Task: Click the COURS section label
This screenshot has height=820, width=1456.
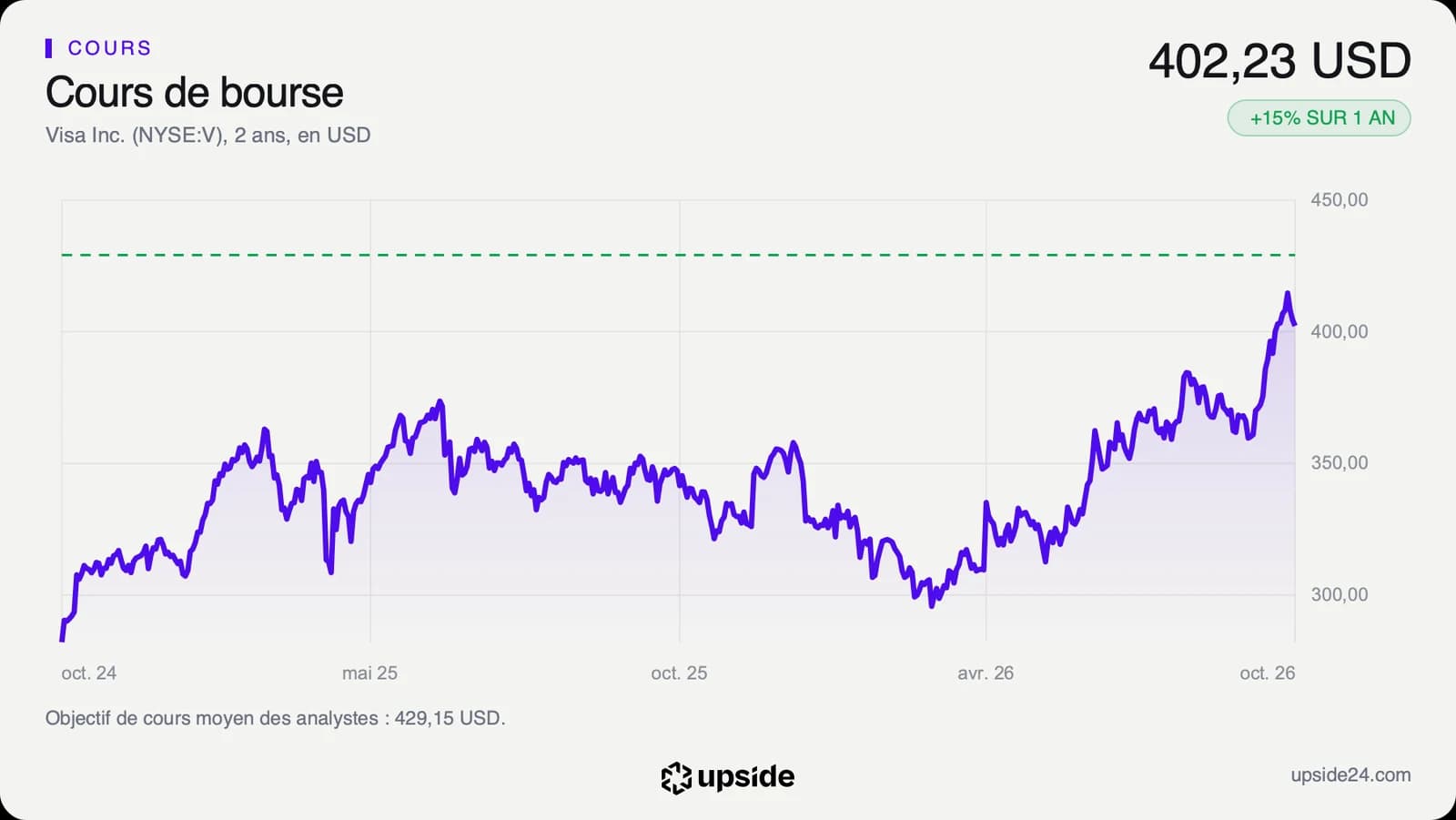Action: click(109, 48)
